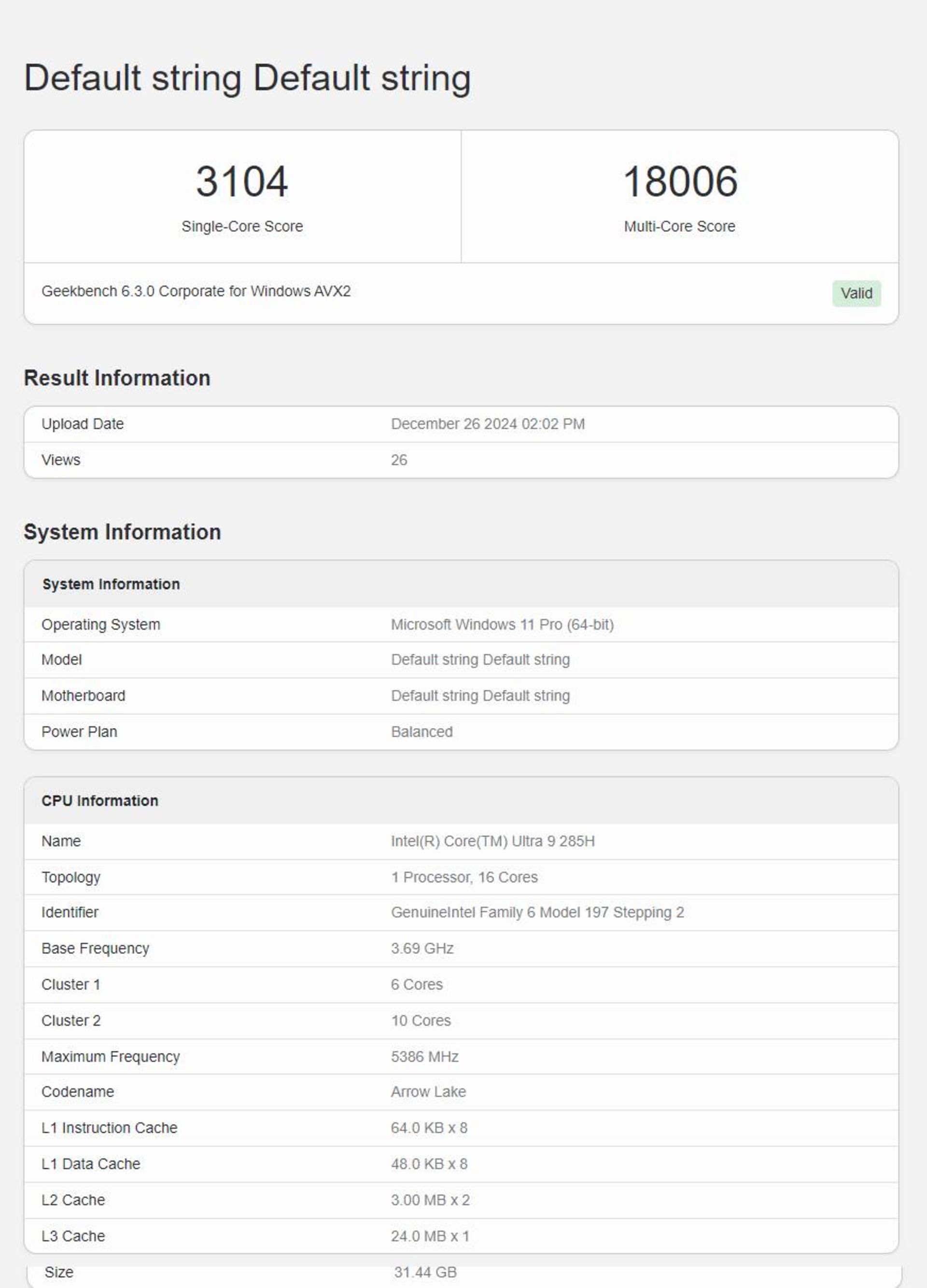The height and width of the screenshot is (1288, 927).
Task: Click the CPU name Intel Core Ultra 9 285H
Action: coord(492,841)
